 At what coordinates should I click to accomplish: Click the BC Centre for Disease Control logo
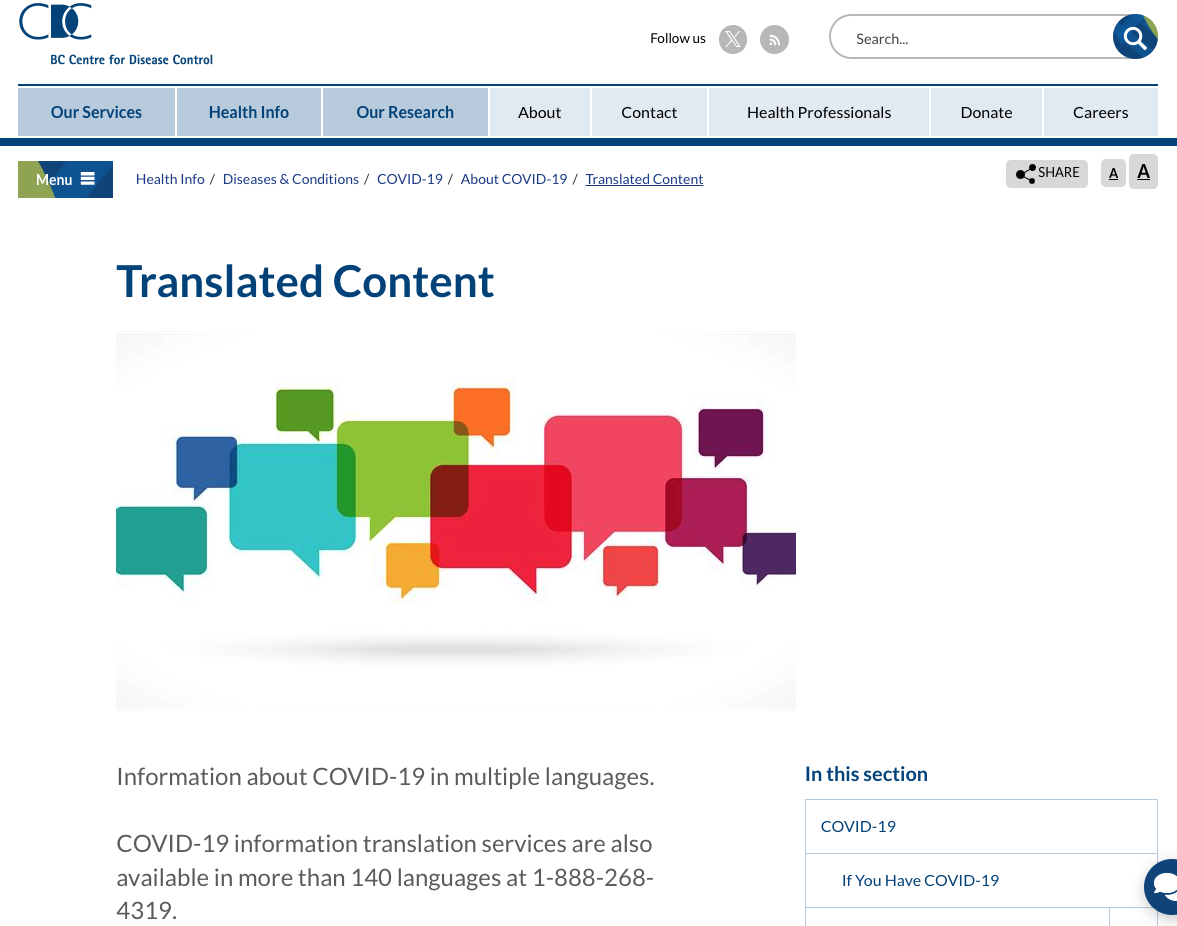pyautogui.click(x=115, y=35)
